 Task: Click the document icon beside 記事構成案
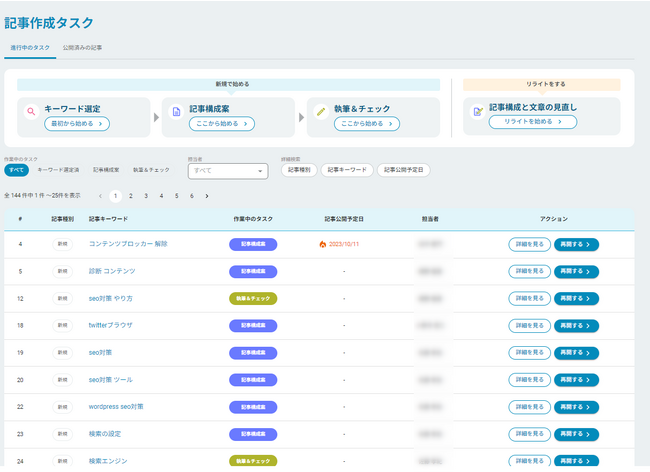176,111
